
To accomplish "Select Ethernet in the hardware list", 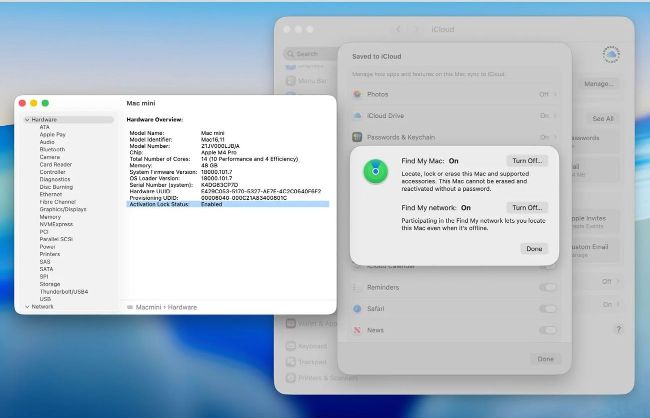I will (x=51, y=194).
